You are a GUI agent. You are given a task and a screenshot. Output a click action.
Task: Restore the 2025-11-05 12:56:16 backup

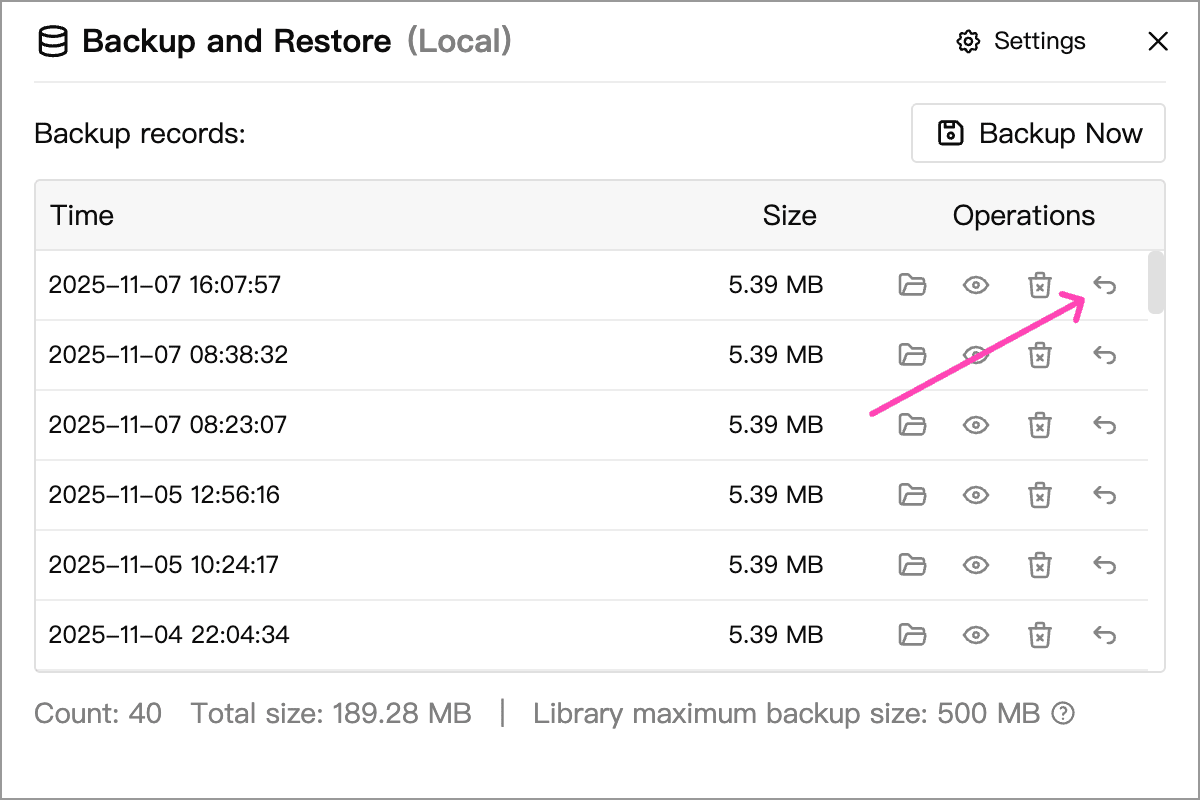click(1104, 495)
